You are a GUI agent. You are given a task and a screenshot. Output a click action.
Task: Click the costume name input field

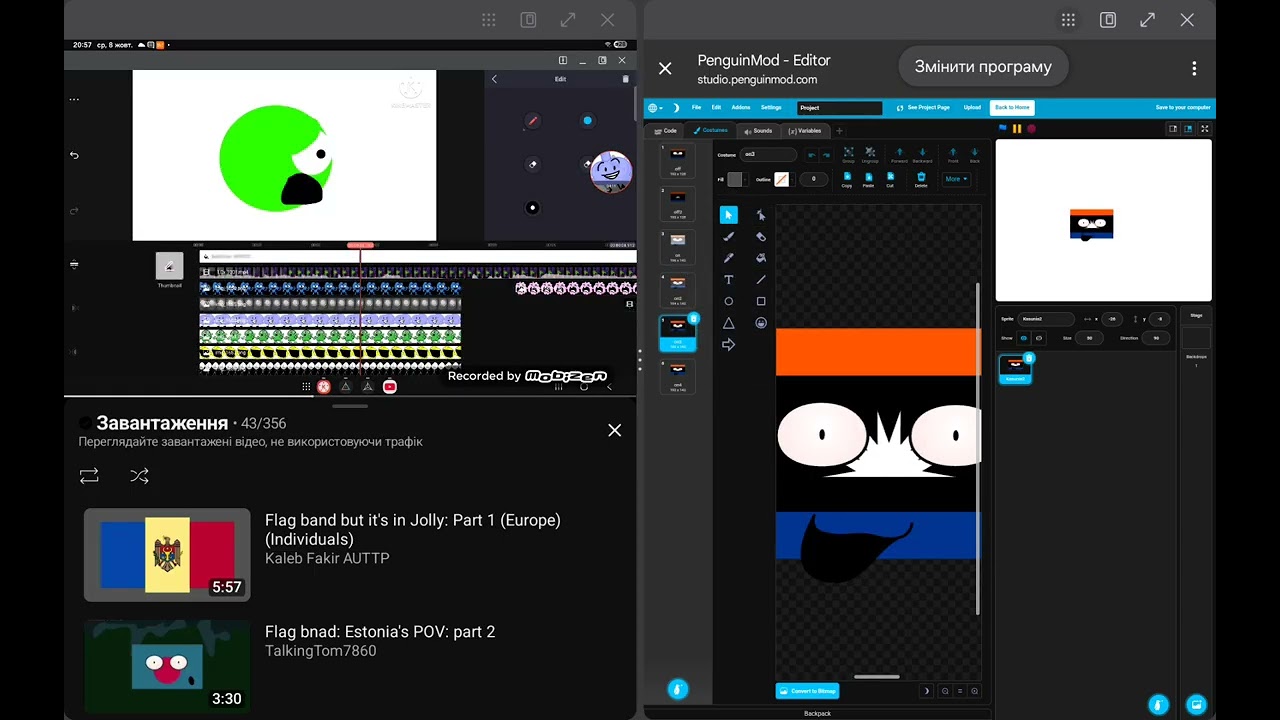[x=768, y=154]
